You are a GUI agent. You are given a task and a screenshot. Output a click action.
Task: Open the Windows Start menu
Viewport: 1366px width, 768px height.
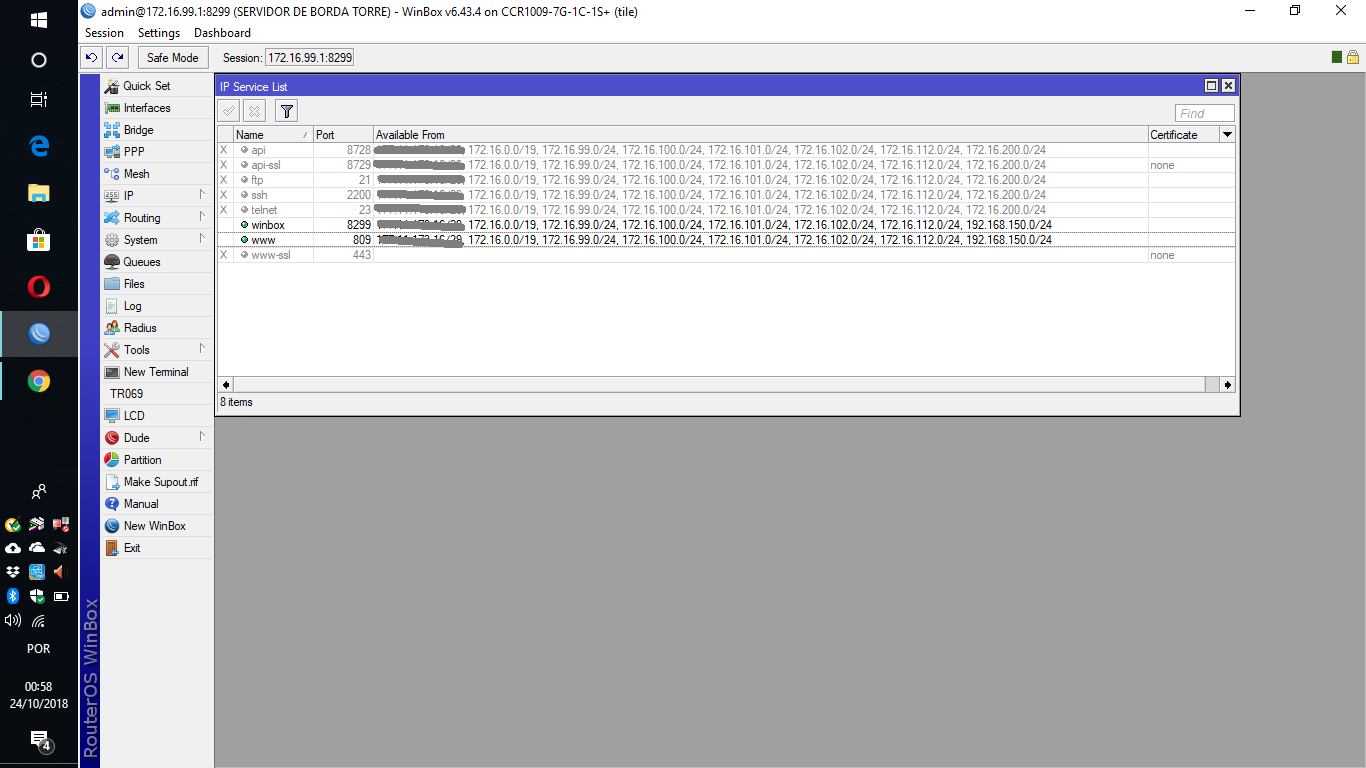[x=39, y=20]
